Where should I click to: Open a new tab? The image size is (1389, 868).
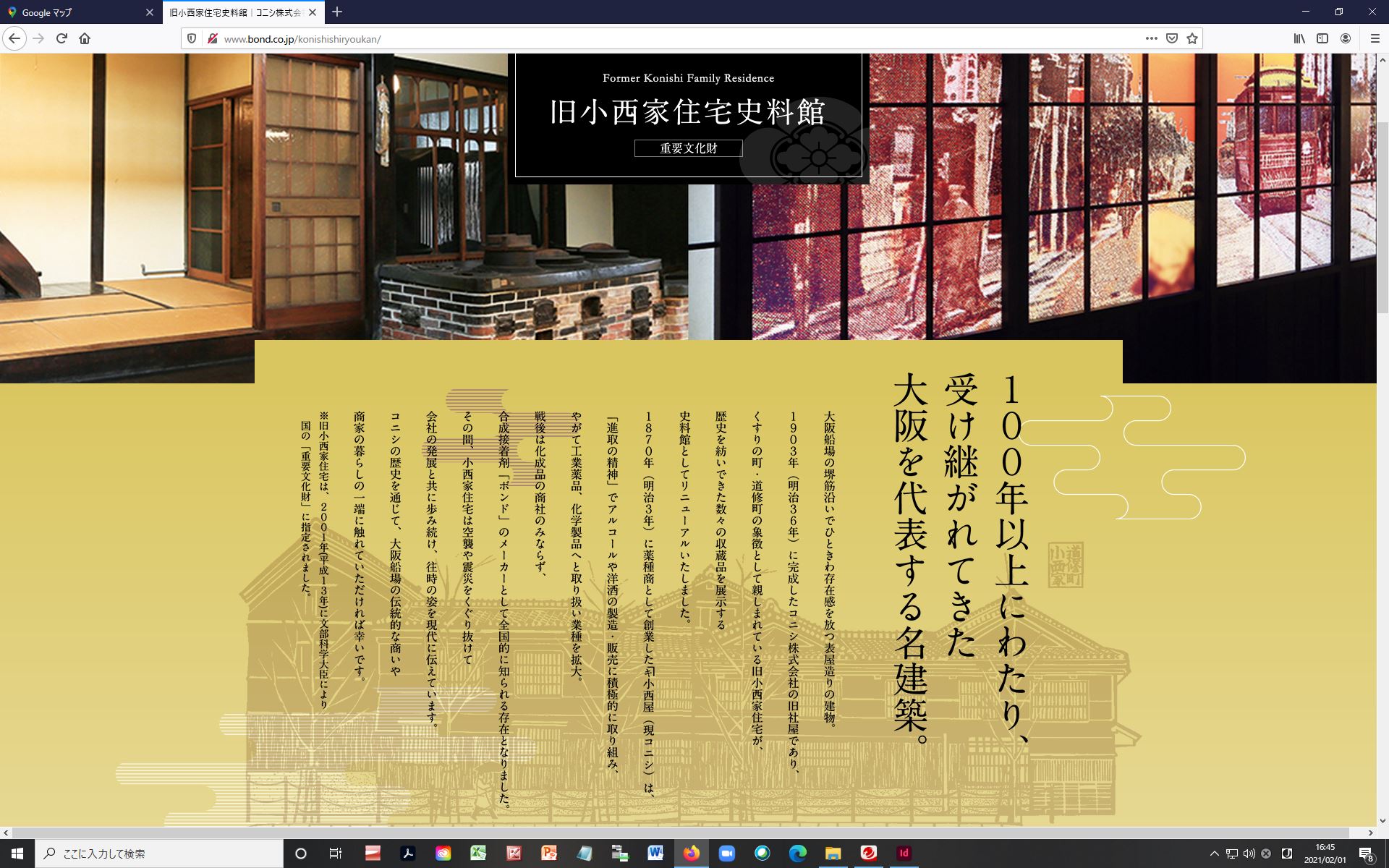pyautogui.click(x=337, y=12)
